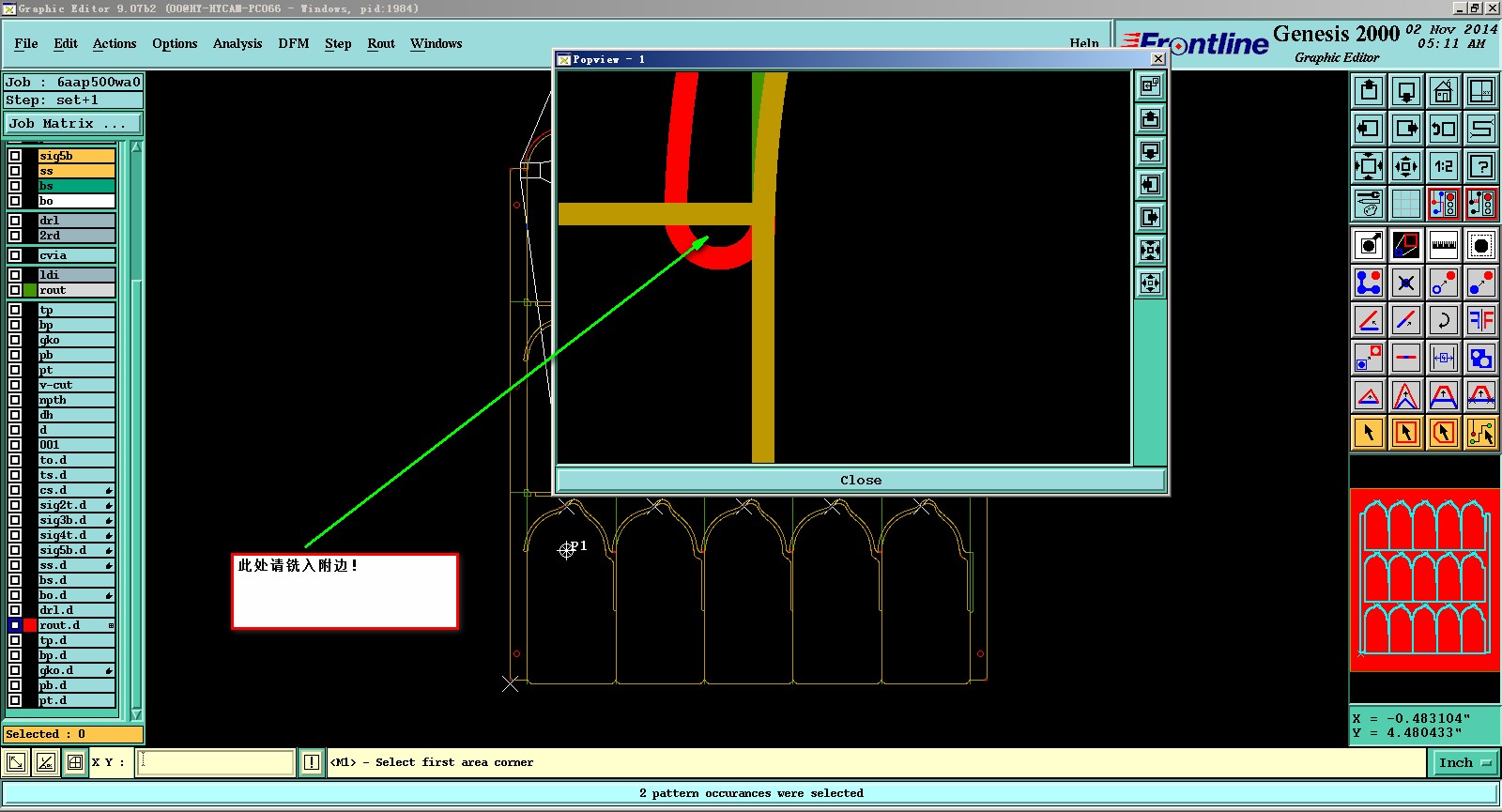
Task: Select the rectangle area selection tool
Action: [x=1406, y=433]
